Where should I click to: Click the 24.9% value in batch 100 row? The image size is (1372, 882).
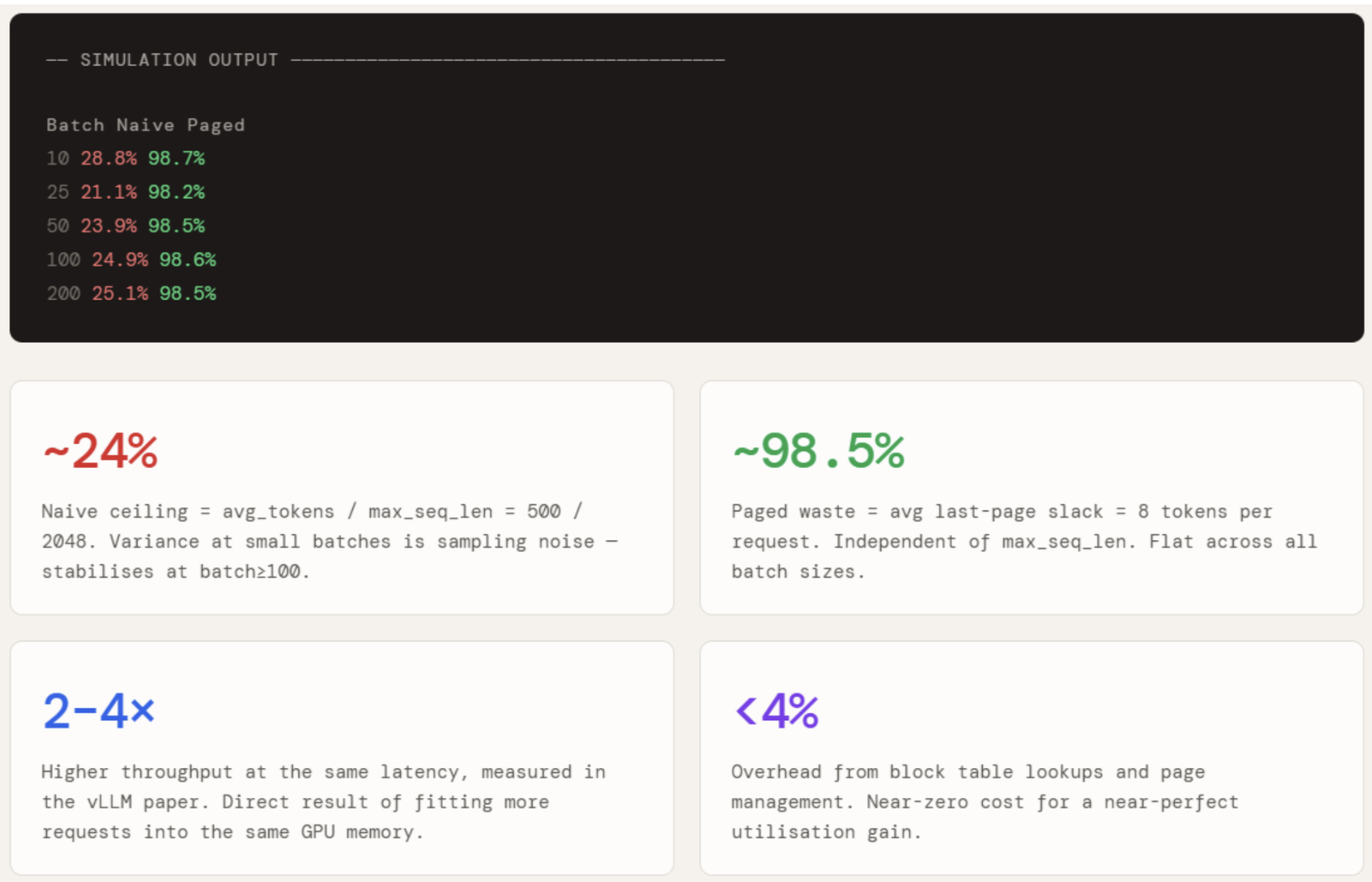tap(120, 260)
